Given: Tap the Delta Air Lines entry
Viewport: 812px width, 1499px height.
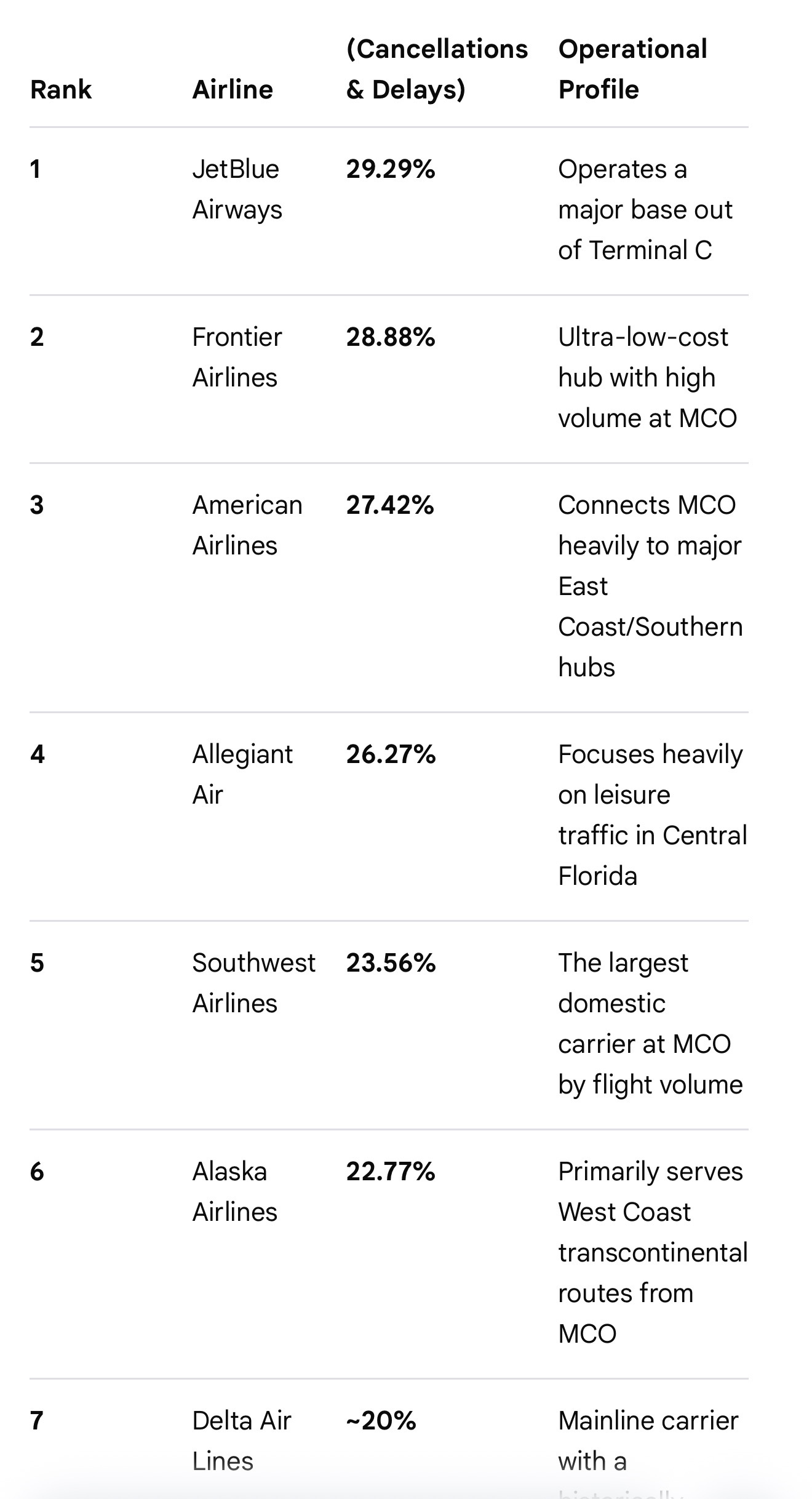Looking at the screenshot, I should pos(242,1441).
